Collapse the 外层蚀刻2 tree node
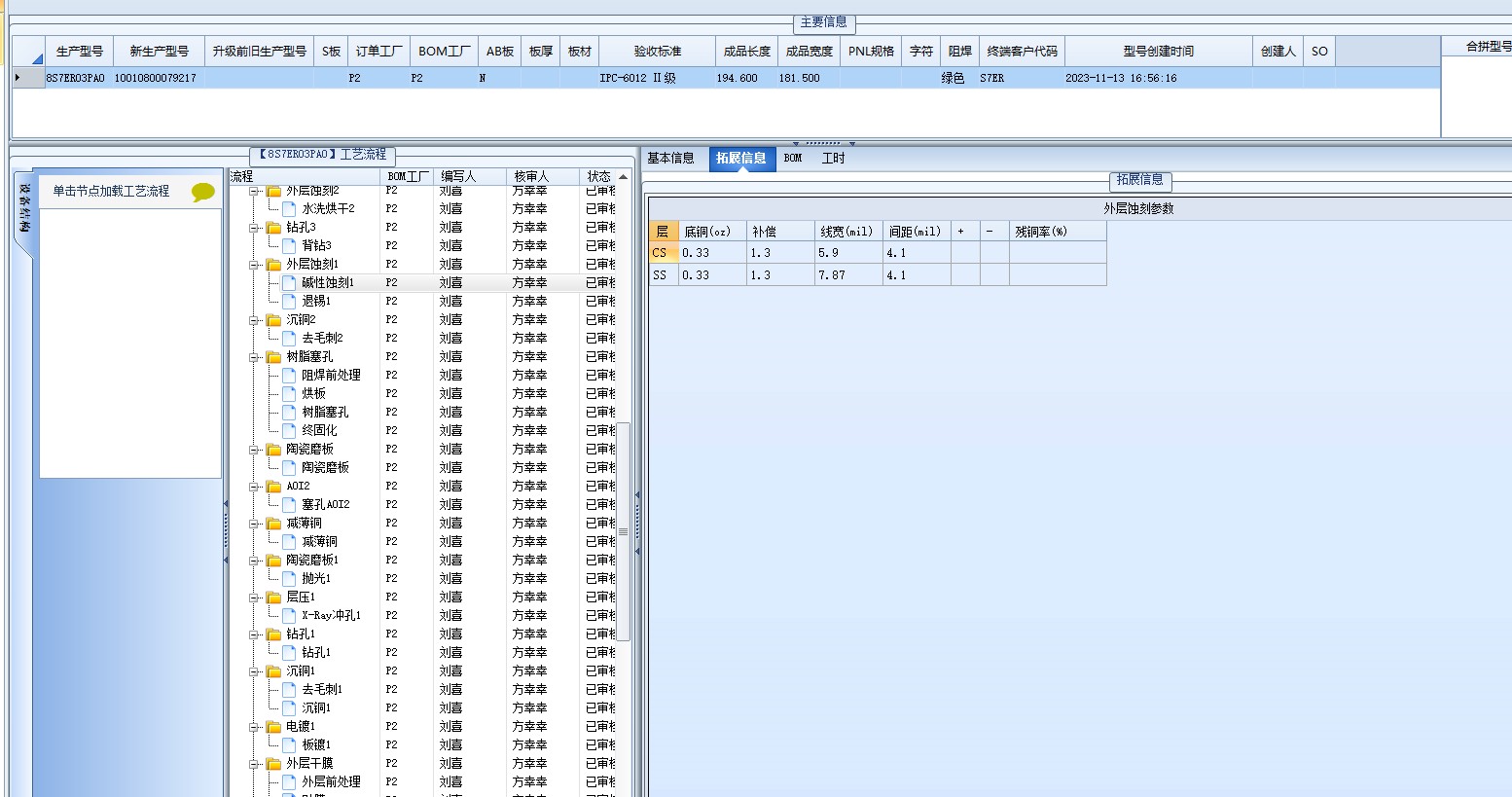 [254, 191]
